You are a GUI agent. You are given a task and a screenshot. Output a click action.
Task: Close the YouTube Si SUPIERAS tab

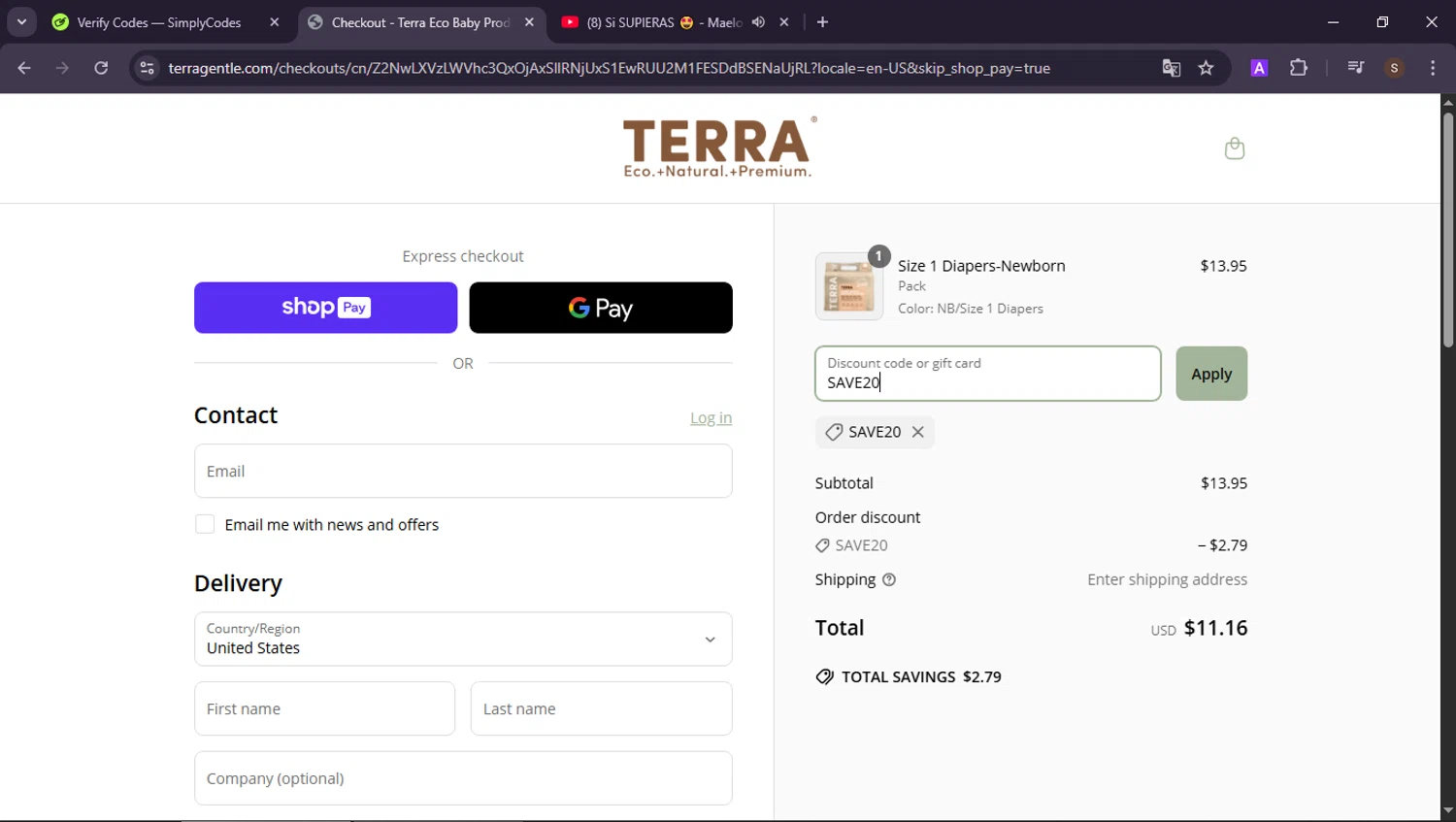784,22
